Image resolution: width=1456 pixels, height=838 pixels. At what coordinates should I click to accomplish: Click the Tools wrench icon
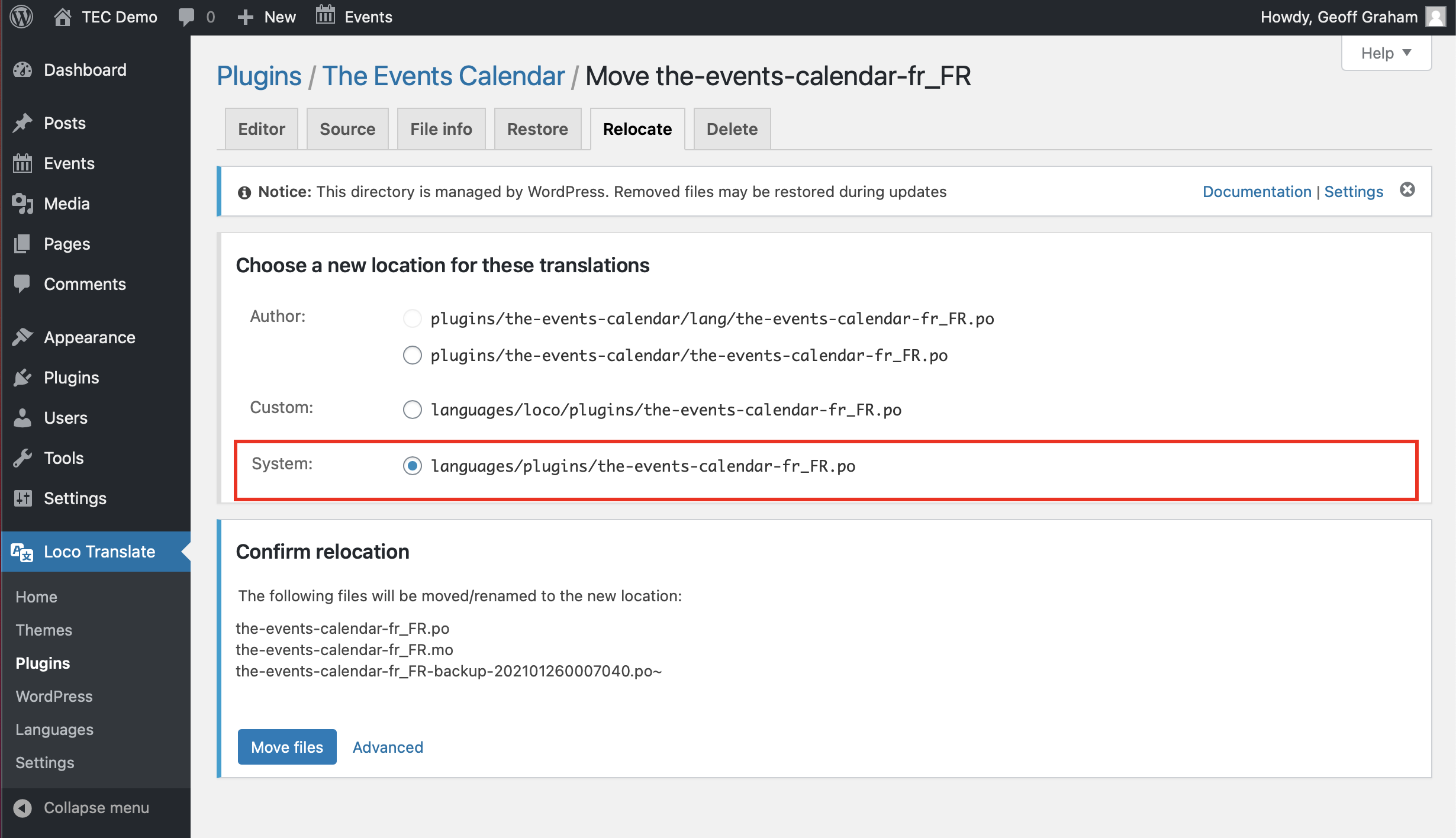[x=22, y=458]
